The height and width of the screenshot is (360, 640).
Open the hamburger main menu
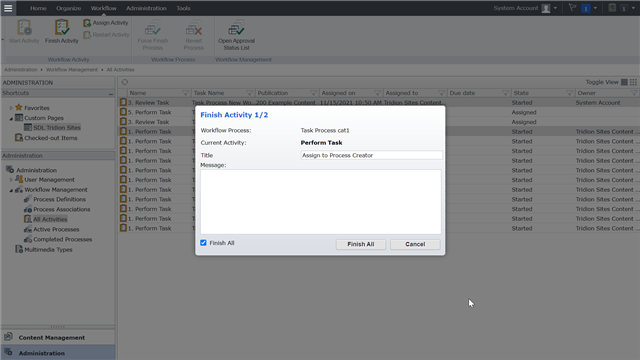point(8,8)
